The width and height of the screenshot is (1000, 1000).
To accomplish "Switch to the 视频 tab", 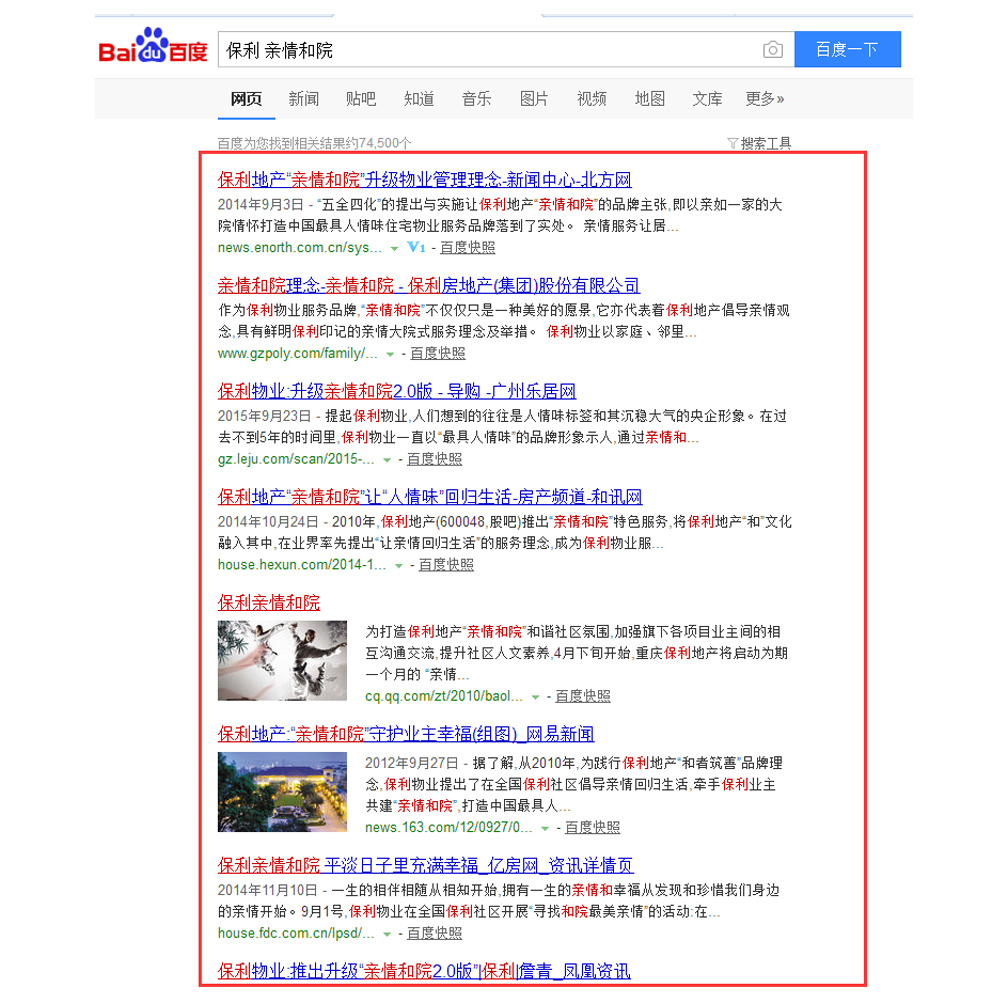I will click(x=592, y=99).
